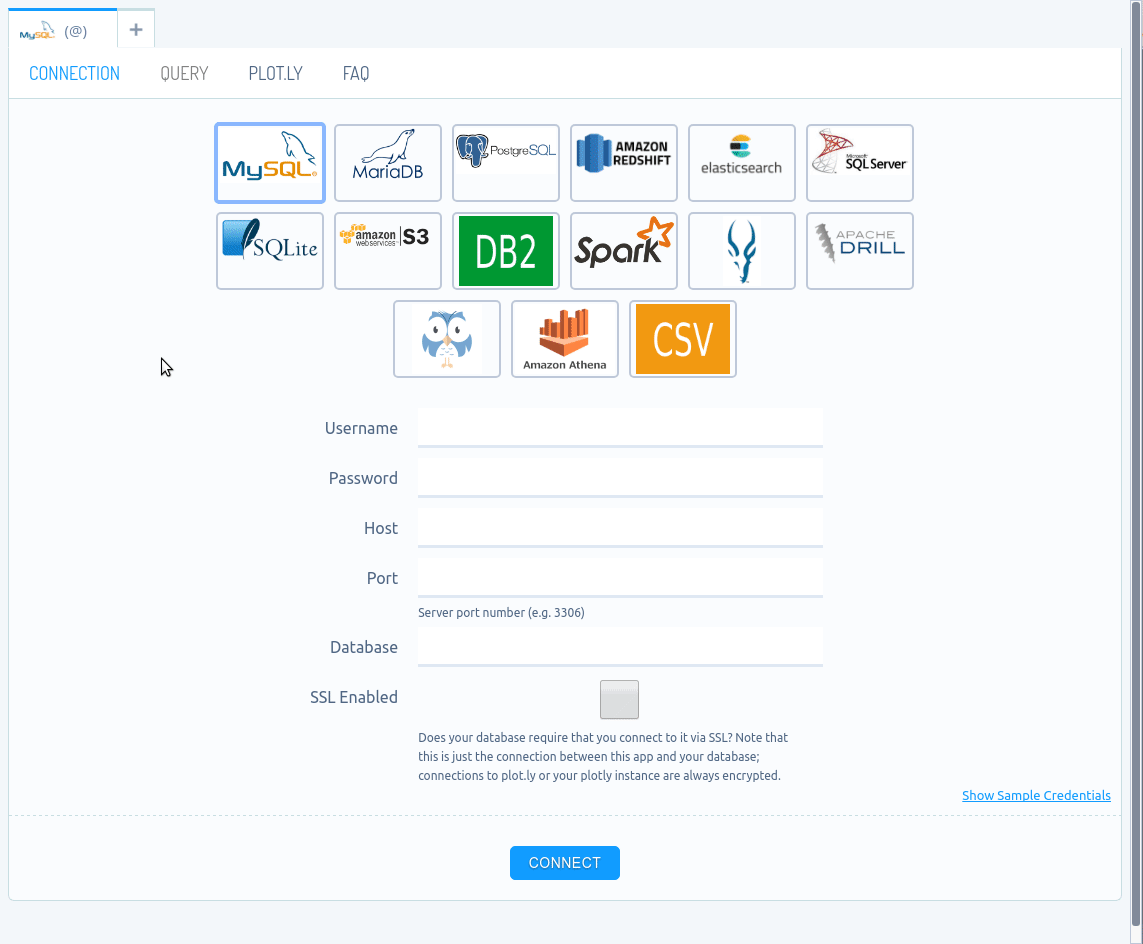Select the Apache Drill connector
1143x944 pixels.
coord(859,251)
